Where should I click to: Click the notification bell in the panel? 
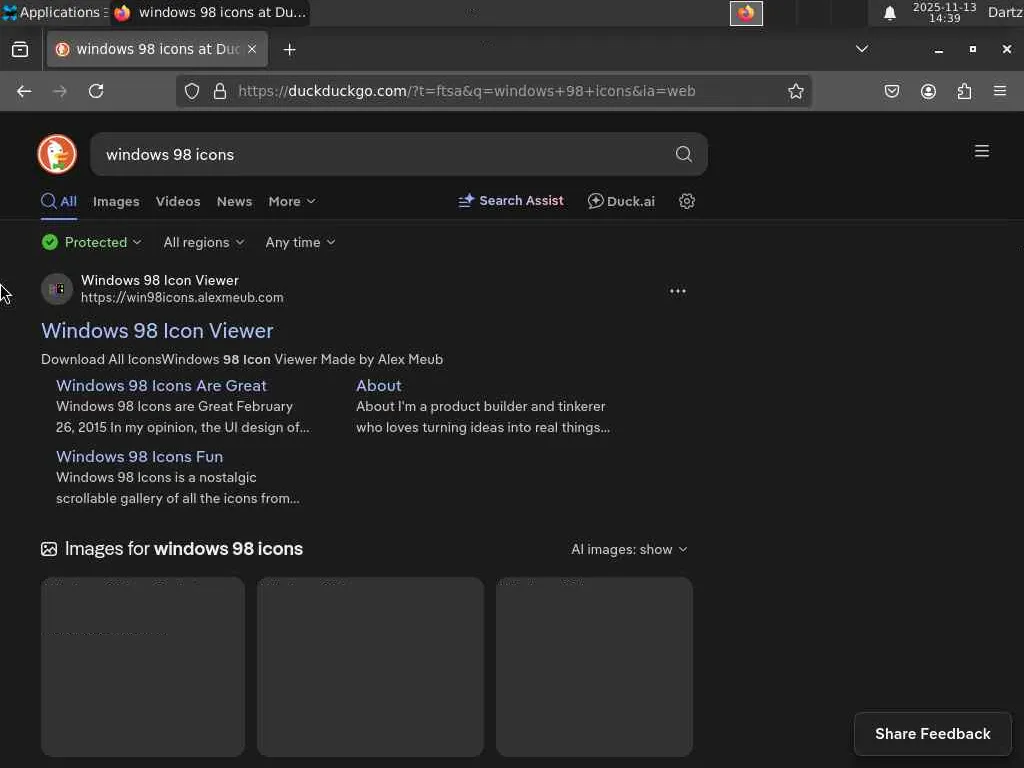[x=889, y=13]
